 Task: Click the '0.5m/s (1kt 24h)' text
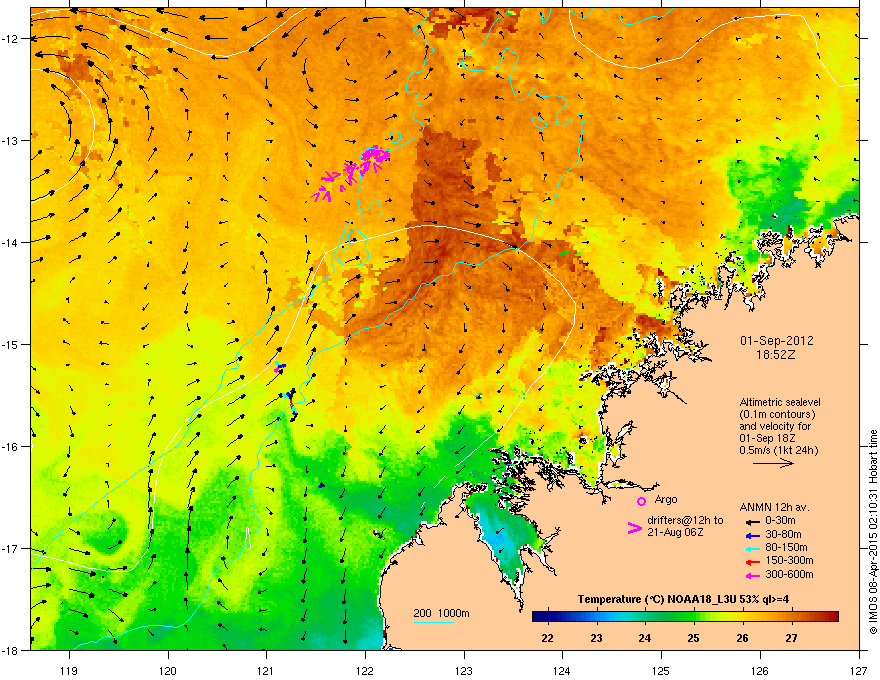[778, 450]
